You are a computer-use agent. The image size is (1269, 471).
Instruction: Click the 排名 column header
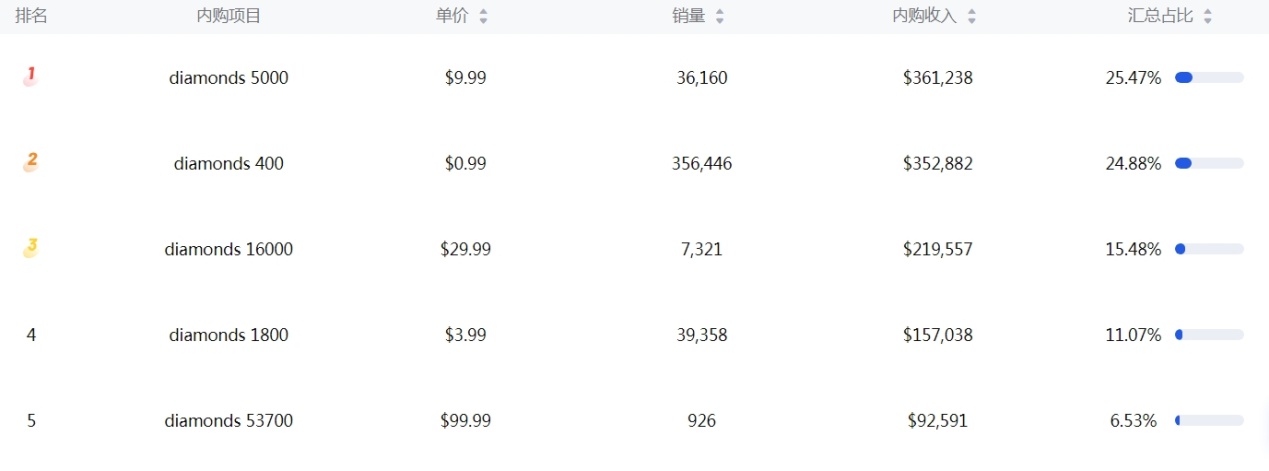[x=31, y=16]
